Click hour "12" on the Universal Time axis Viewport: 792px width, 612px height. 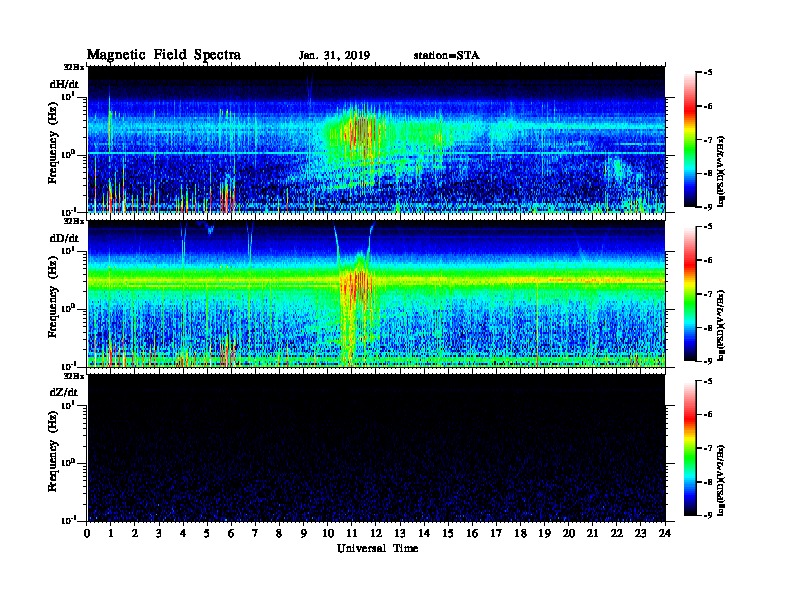[x=375, y=534]
